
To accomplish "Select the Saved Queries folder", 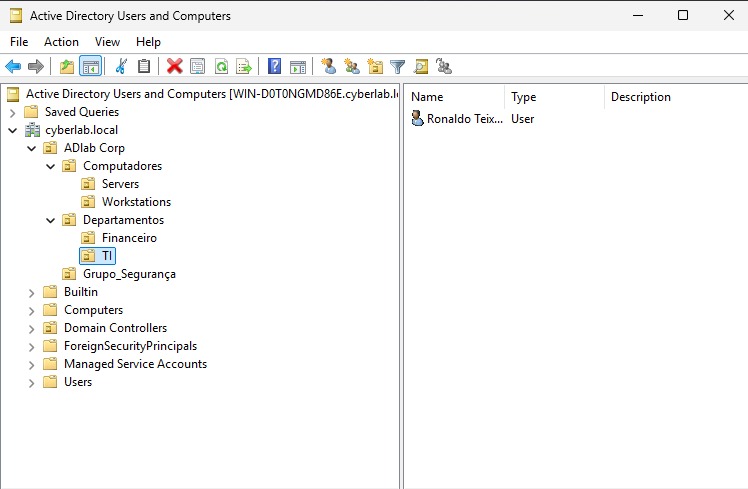I will tap(82, 112).
